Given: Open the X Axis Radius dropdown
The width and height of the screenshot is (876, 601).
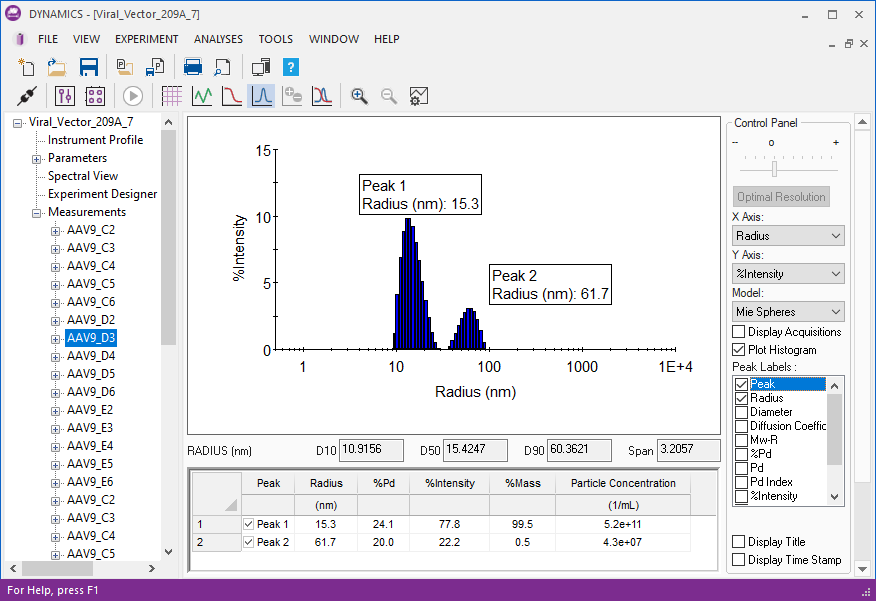Looking at the screenshot, I should (x=788, y=236).
